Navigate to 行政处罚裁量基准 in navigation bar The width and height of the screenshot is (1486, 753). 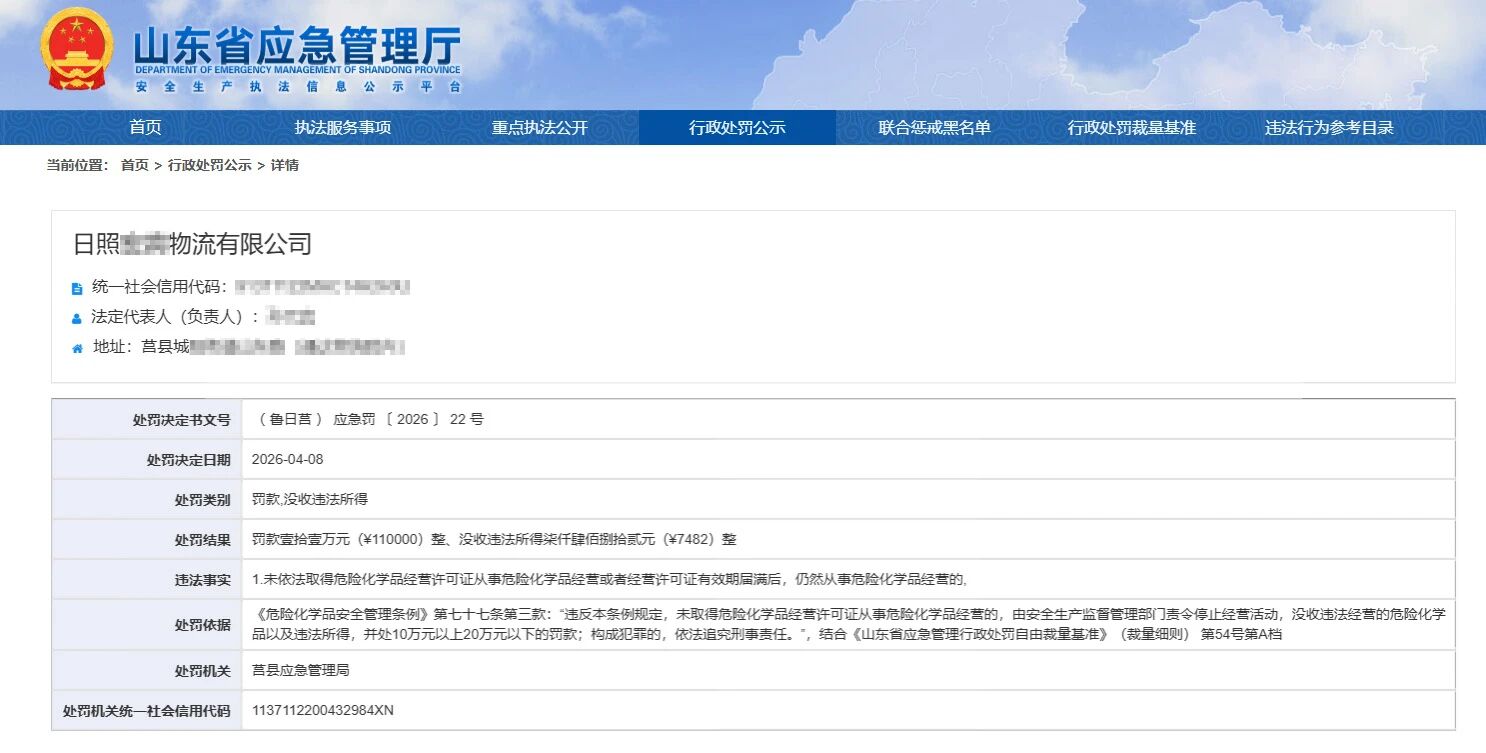[1131, 128]
